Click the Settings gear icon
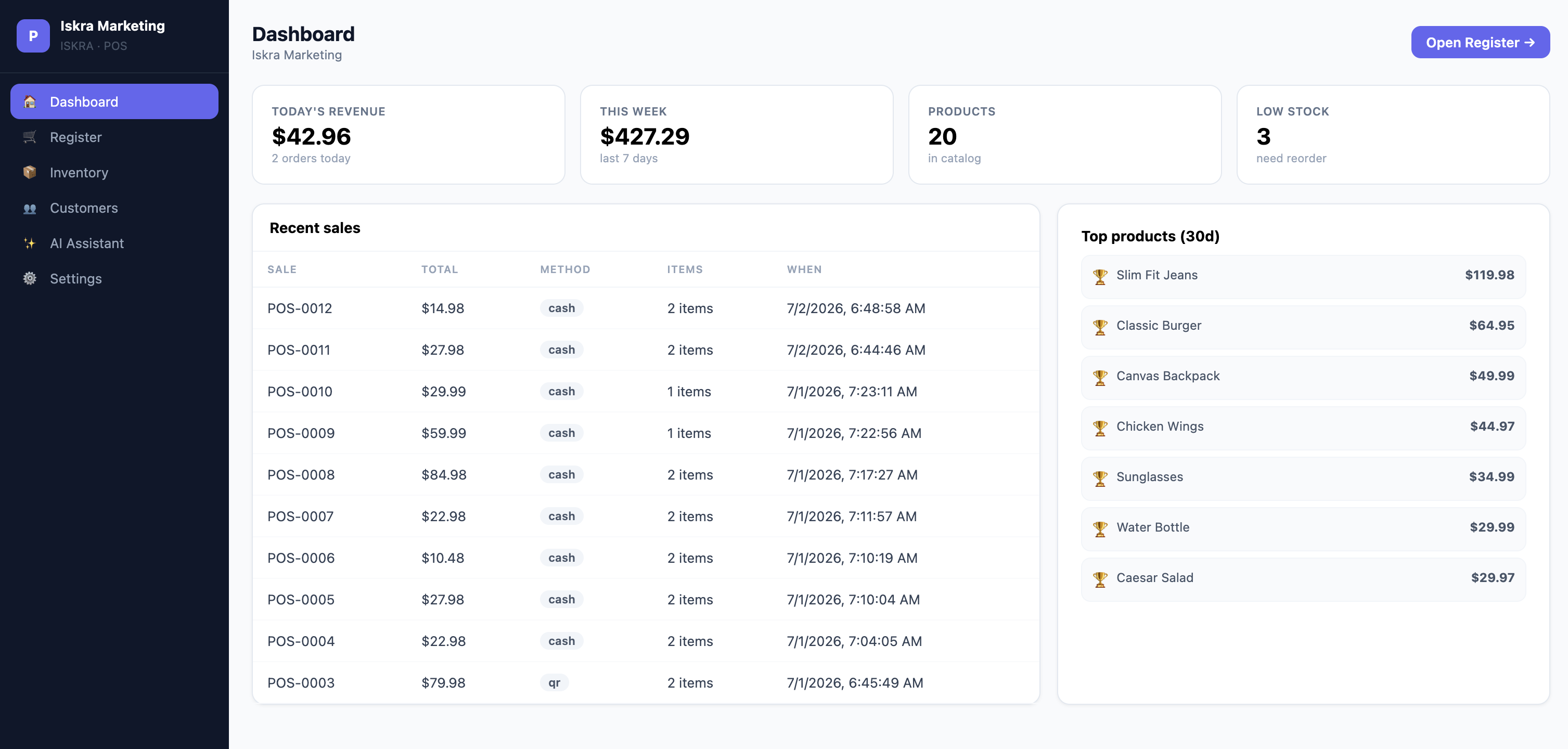This screenshot has width=1568, height=749. 30,279
